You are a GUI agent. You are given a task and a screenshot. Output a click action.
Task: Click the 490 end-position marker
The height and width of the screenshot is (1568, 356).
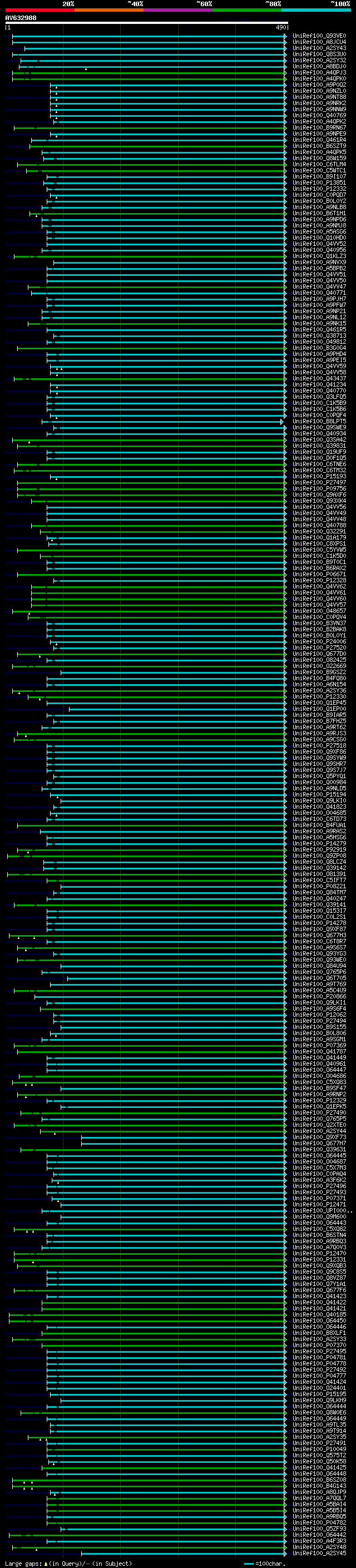tap(280, 27)
